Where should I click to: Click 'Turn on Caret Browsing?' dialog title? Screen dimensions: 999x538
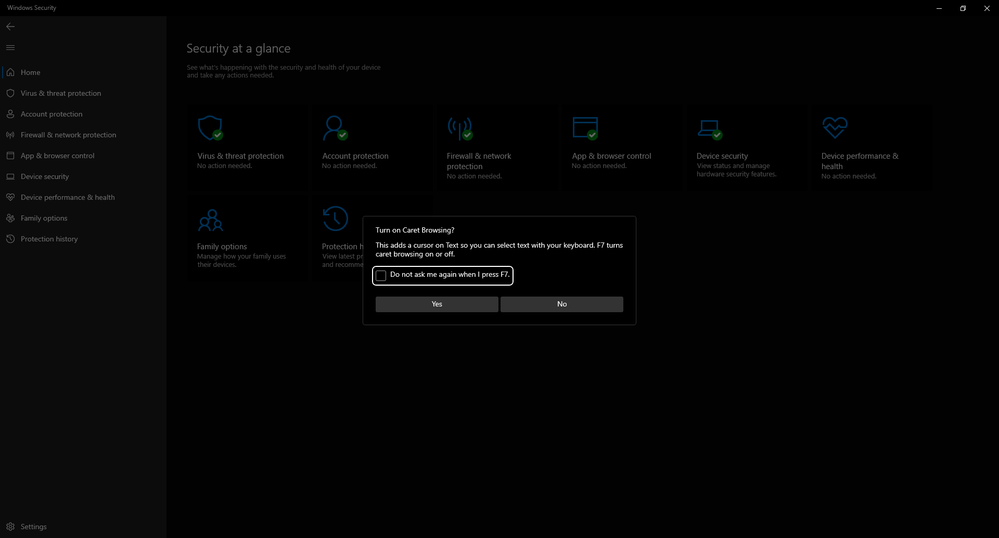tap(415, 230)
